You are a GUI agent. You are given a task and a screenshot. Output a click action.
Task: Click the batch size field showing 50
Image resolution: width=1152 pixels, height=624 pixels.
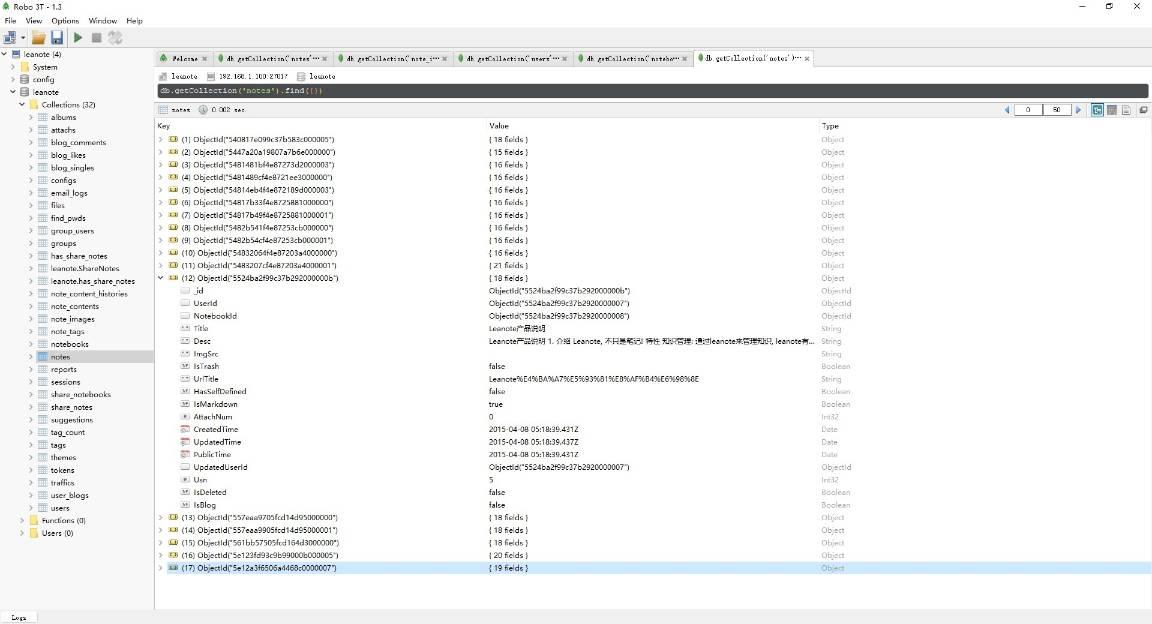coord(1056,110)
